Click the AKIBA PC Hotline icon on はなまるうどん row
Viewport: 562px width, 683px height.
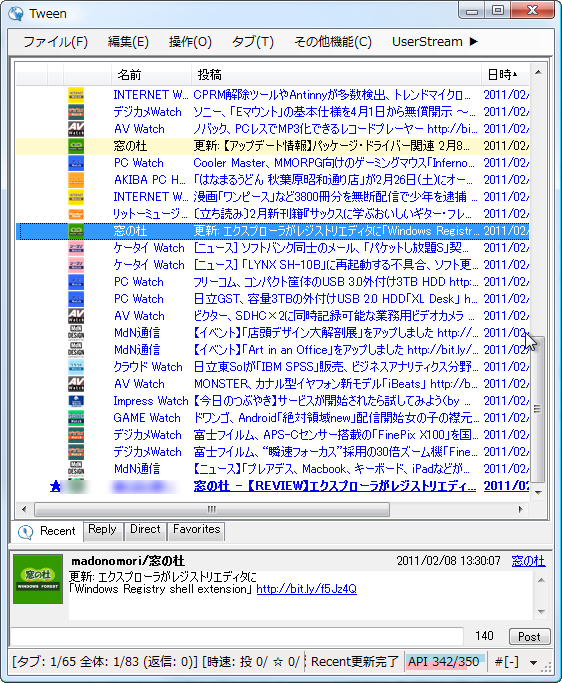(x=76, y=179)
